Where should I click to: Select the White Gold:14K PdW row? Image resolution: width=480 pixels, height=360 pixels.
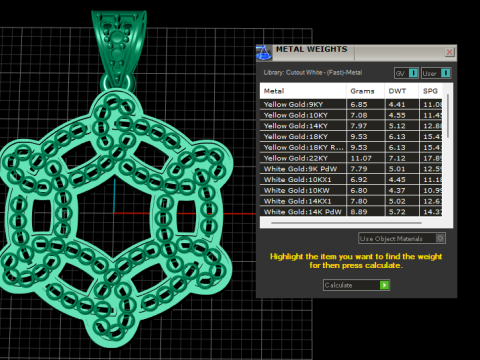tap(351, 212)
